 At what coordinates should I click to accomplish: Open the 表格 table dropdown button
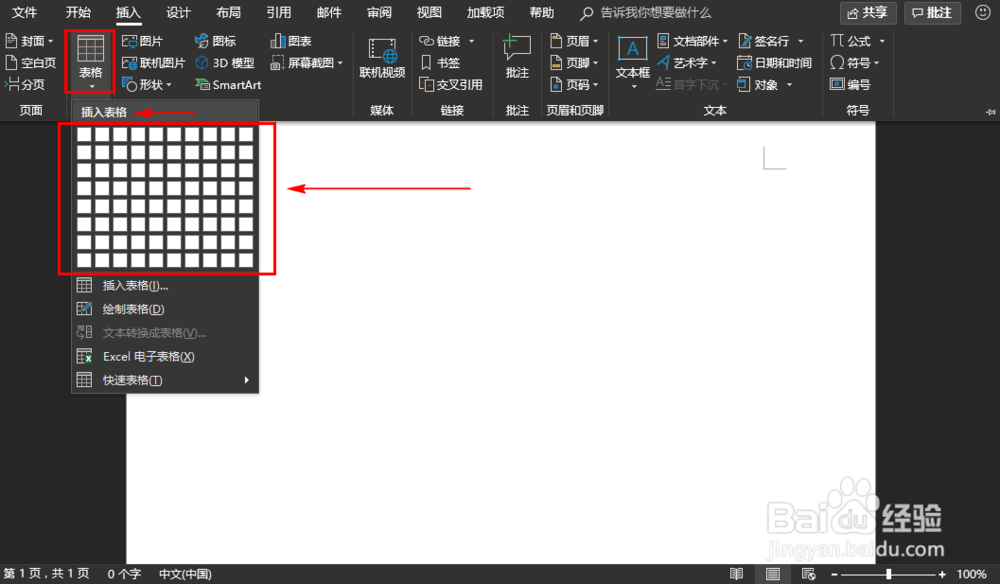90,62
